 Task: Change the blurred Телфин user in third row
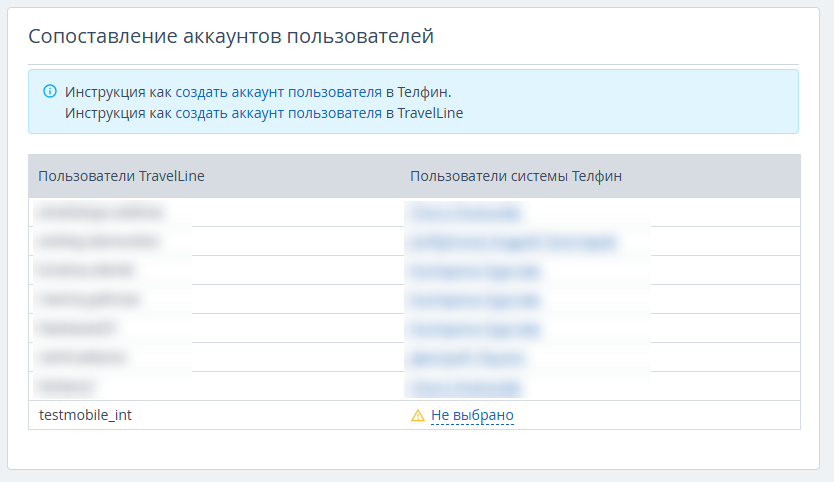(x=474, y=270)
